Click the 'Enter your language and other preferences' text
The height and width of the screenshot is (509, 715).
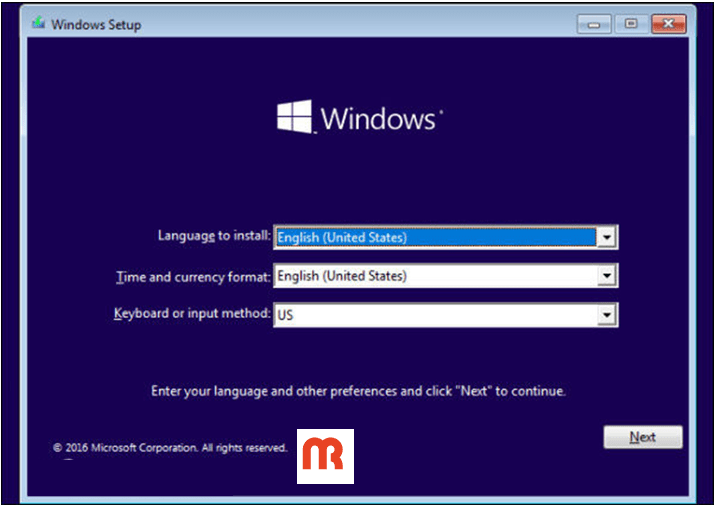pos(358,391)
